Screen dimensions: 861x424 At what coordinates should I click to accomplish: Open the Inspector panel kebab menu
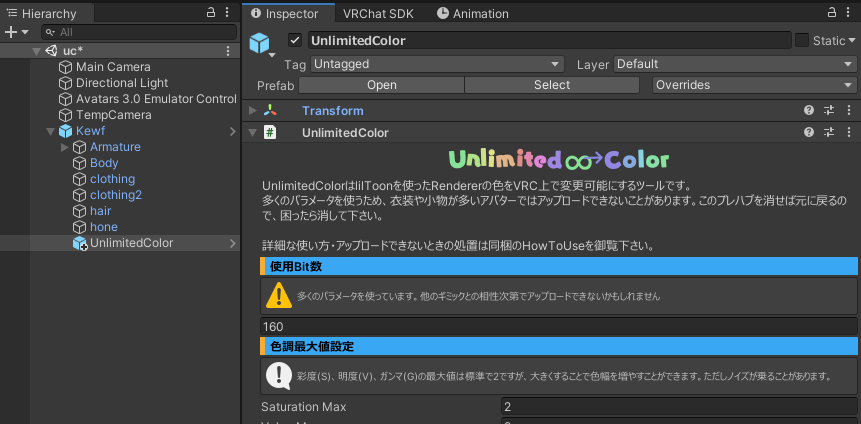point(849,13)
